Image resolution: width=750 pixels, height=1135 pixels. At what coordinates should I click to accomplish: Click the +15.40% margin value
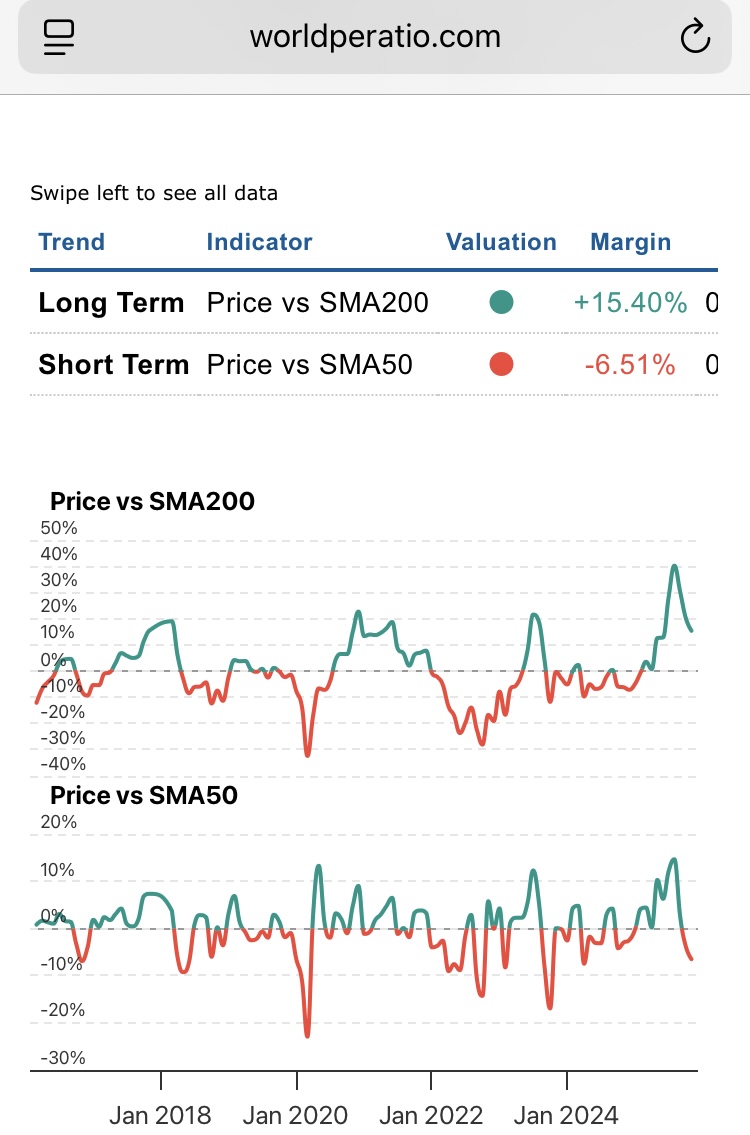[630, 303]
